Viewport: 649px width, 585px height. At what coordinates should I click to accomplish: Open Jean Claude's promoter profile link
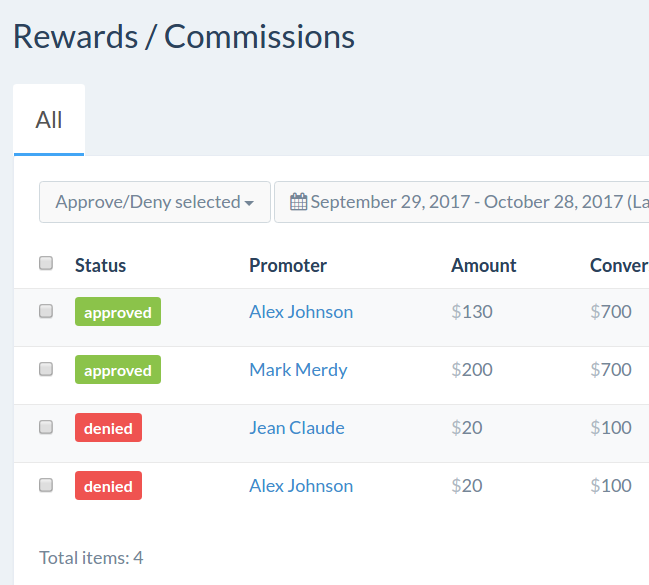pyautogui.click(x=297, y=428)
